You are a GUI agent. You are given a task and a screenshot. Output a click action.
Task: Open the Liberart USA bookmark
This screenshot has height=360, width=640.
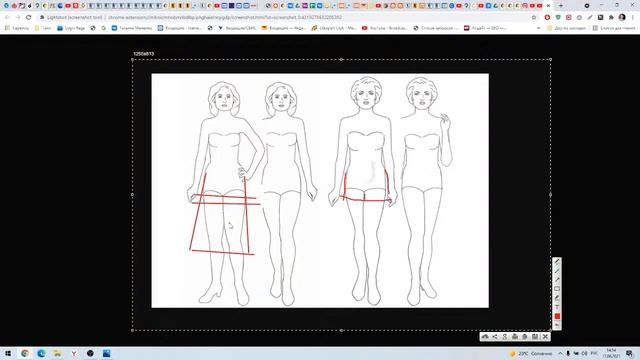point(333,28)
